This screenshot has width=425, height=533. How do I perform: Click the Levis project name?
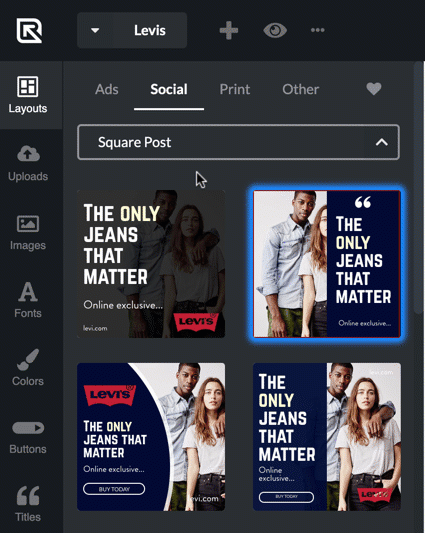(x=150, y=31)
